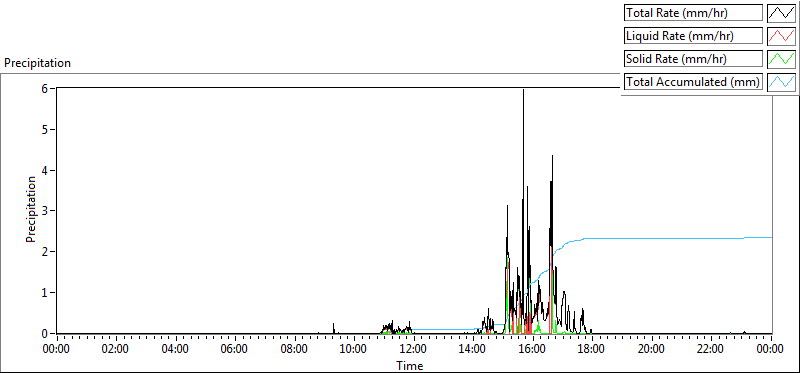The image size is (800, 373).
Task: Click the red Liquid Rate legend icon
Action: [x=782, y=36]
